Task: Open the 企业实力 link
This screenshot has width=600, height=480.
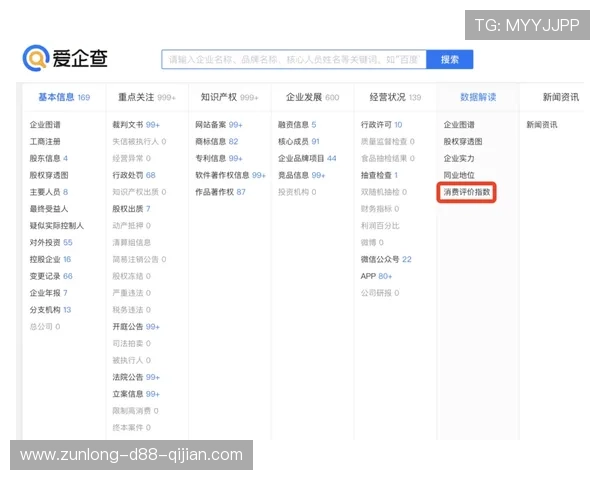Action: (459, 158)
